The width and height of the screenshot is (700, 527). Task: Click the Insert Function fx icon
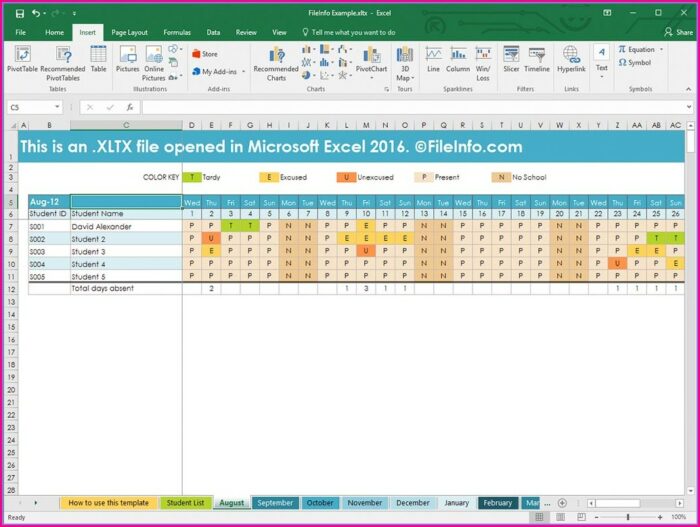tap(130, 107)
